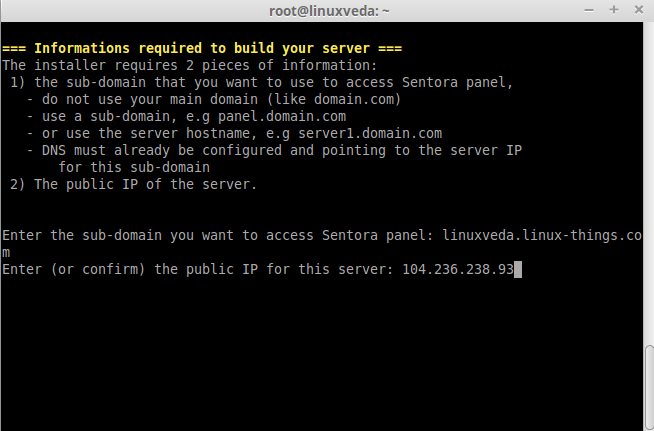The height and width of the screenshot is (431, 654).
Task: Close the root@linuxveda terminal window
Action: [639, 10]
